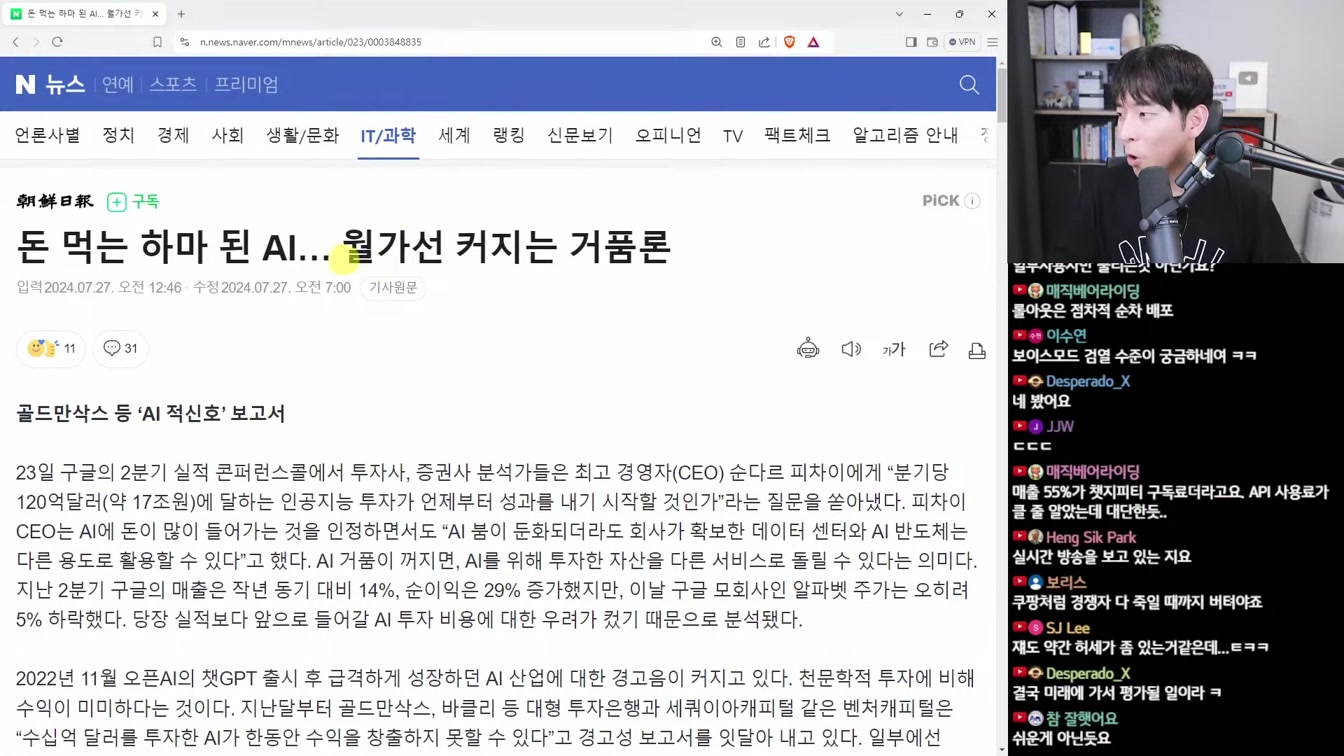The width and height of the screenshot is (1344, 756).
Task: Select the IT/과학 menu tab
Action: point(388,135)
